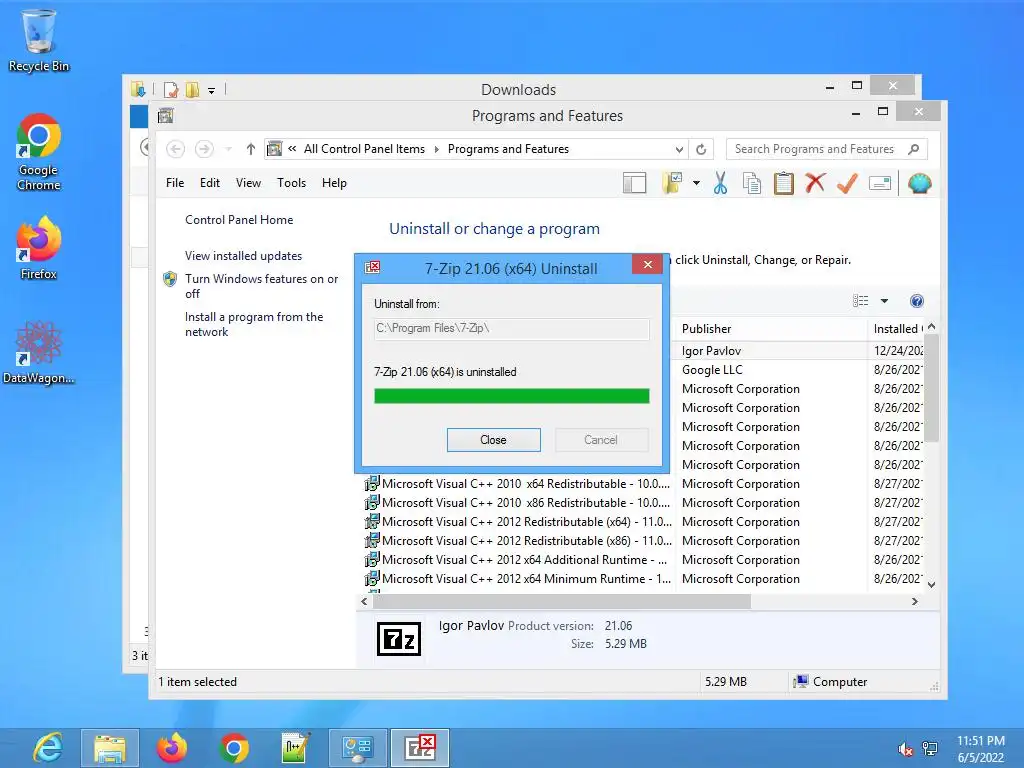Click the new folder icon in Downloads title bar
Image resolution: width=1024 pixels, height=768 pixels.
click(x=193, y=89)
